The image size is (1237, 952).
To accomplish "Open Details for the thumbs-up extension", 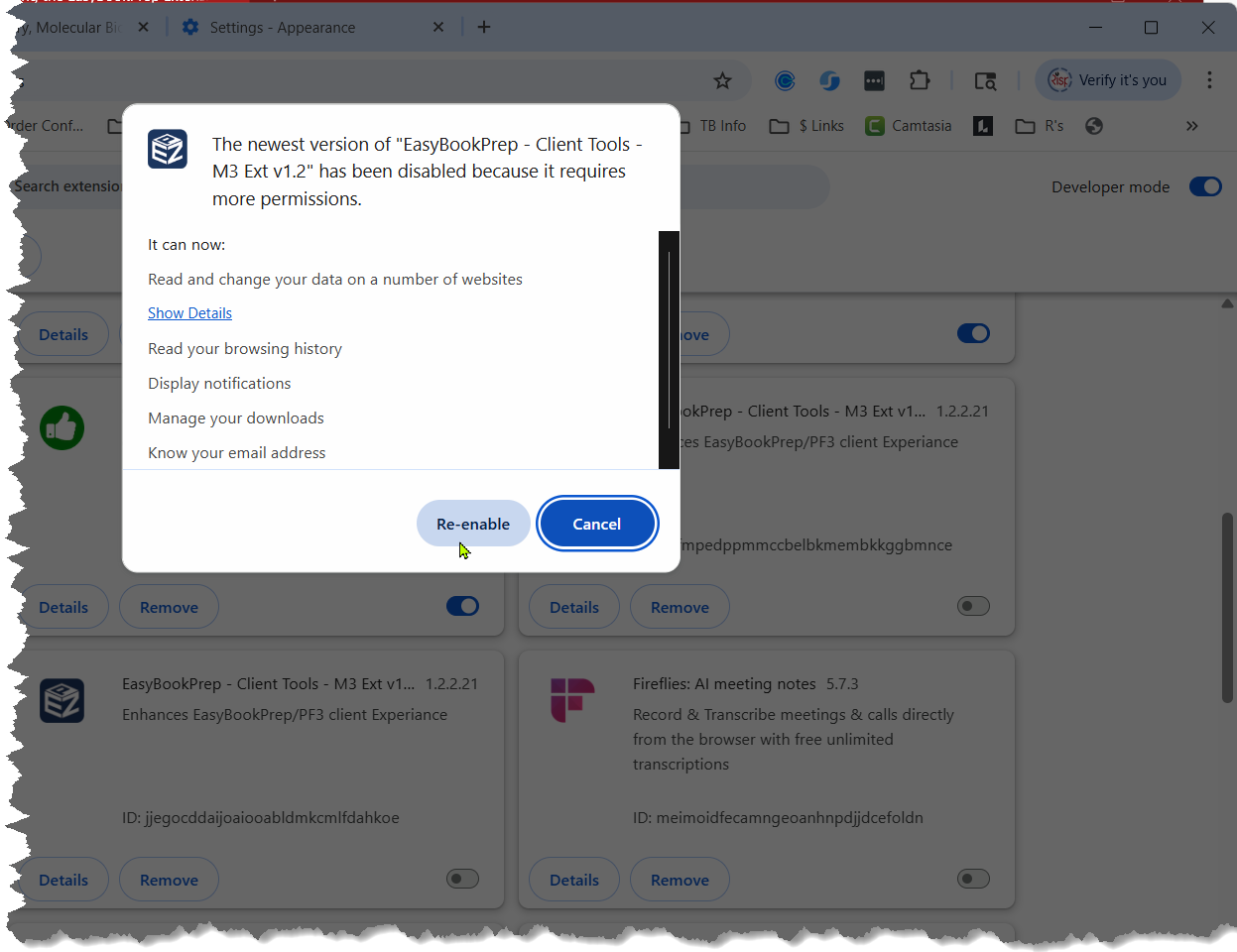I will [63, 607].
